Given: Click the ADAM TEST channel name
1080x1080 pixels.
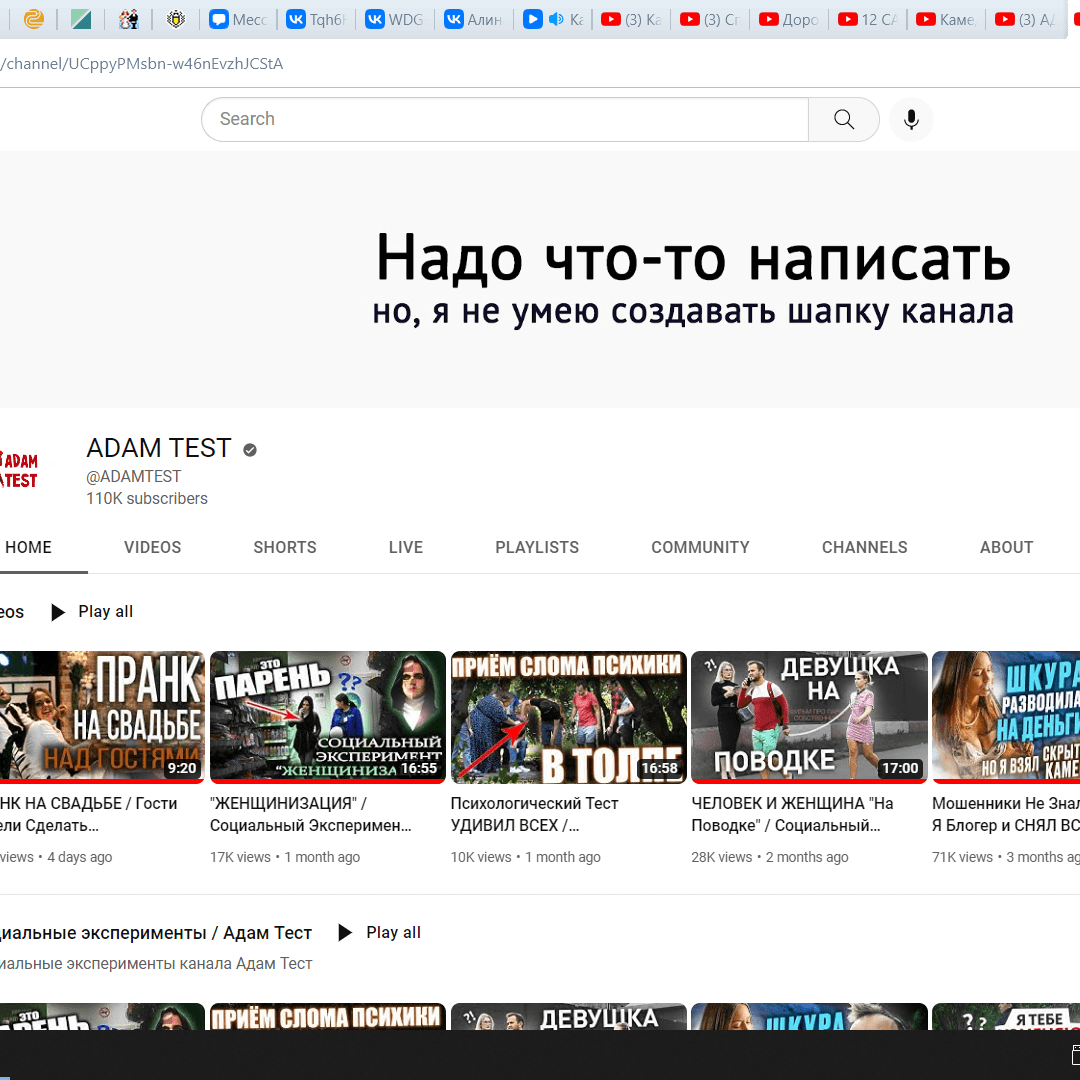Looking at the screenshot, I should pos(158,448).
